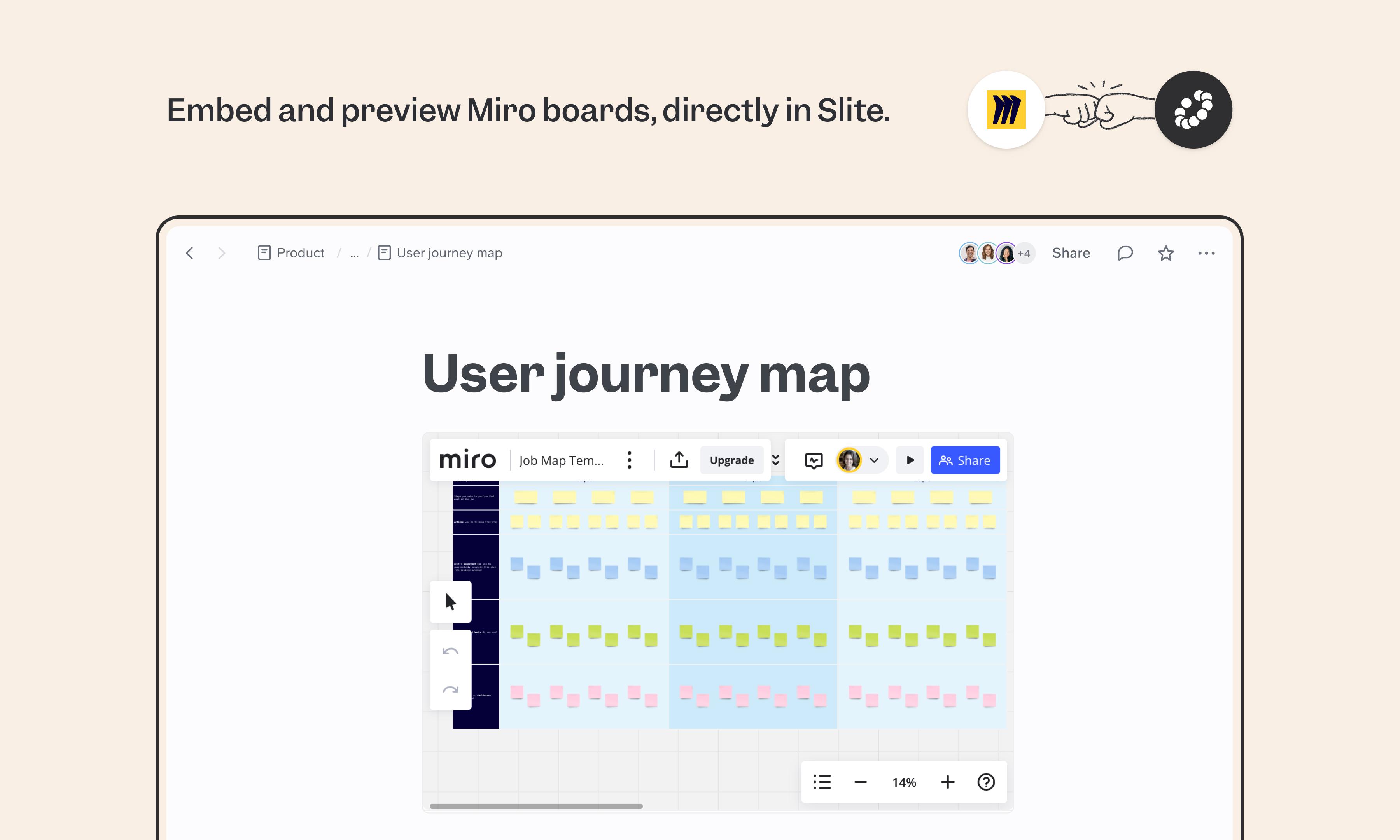Click the horizontal scrollbar of Miro embed
The image size is (1400, 840).
coord(535,806)
